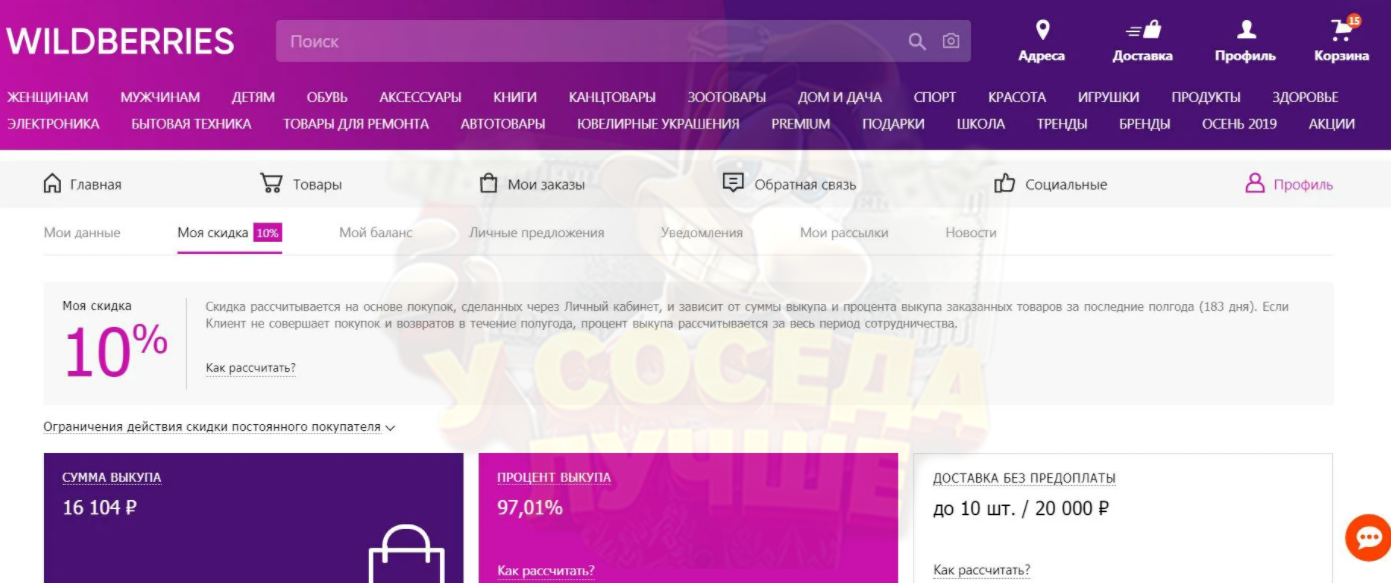1391x583 pixels.
Task: Click the 16 104 ₽ amount
Action: click(x=99, y=507)
